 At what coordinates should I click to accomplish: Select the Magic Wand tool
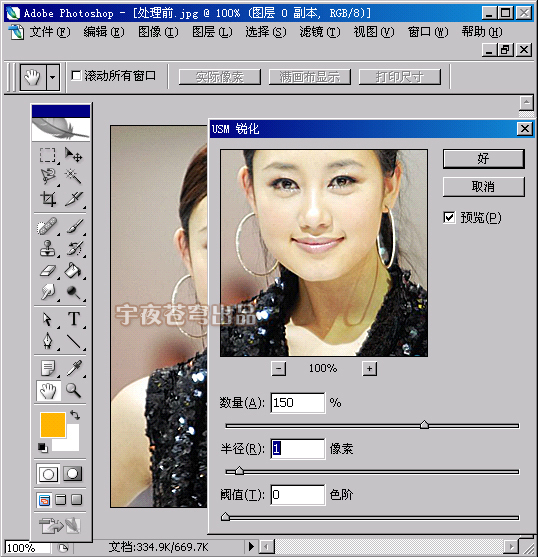pyautogui.click(x=73, y=176)
